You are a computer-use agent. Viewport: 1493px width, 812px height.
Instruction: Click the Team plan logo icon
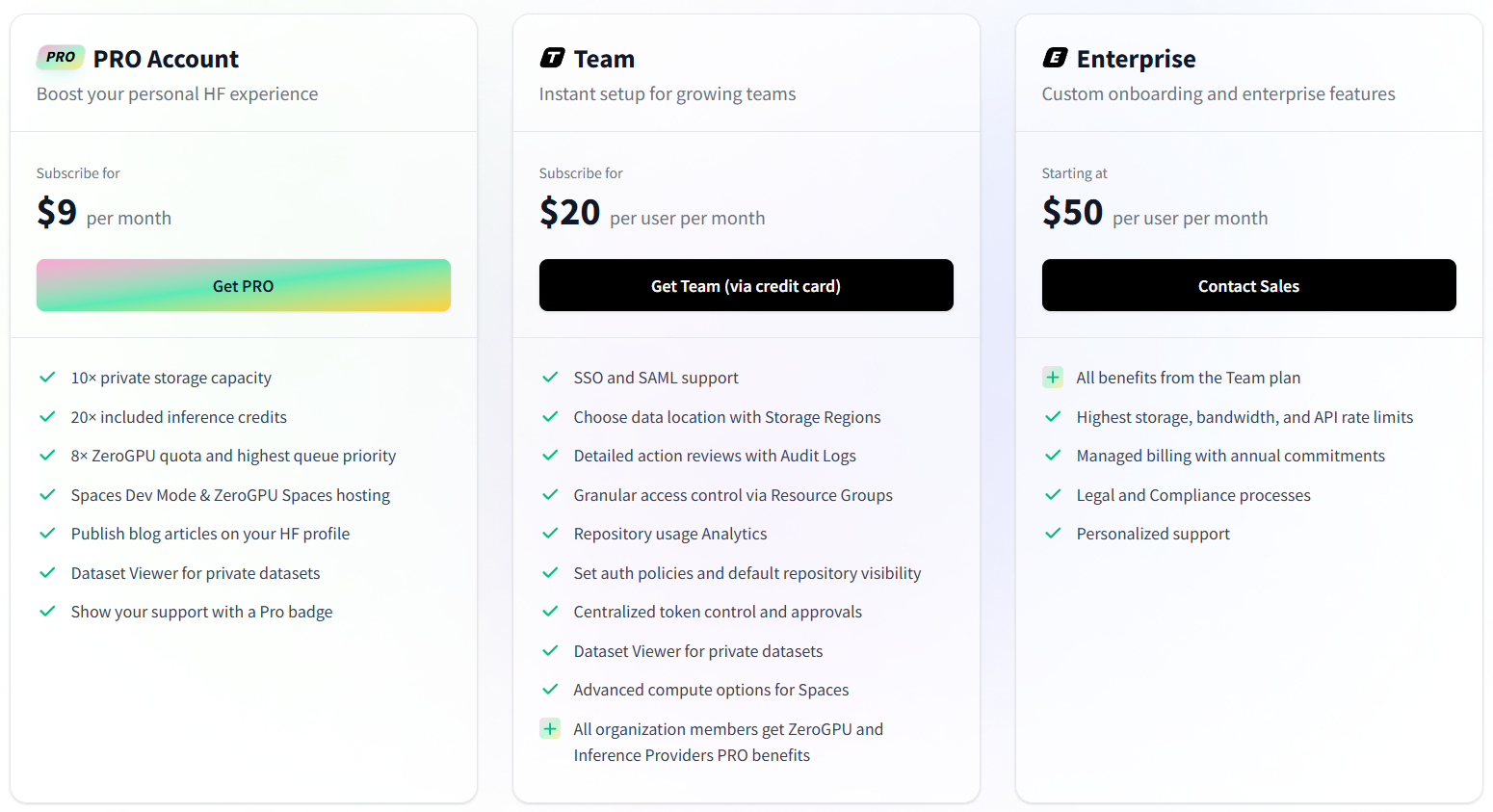(552, 58)
